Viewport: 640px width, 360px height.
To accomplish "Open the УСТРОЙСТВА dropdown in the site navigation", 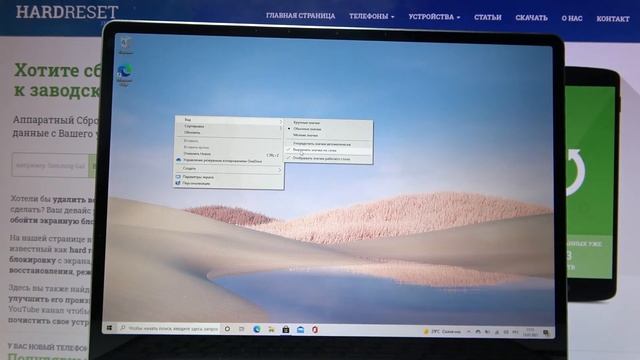I will pyautogui.click(x=434, y=17).
